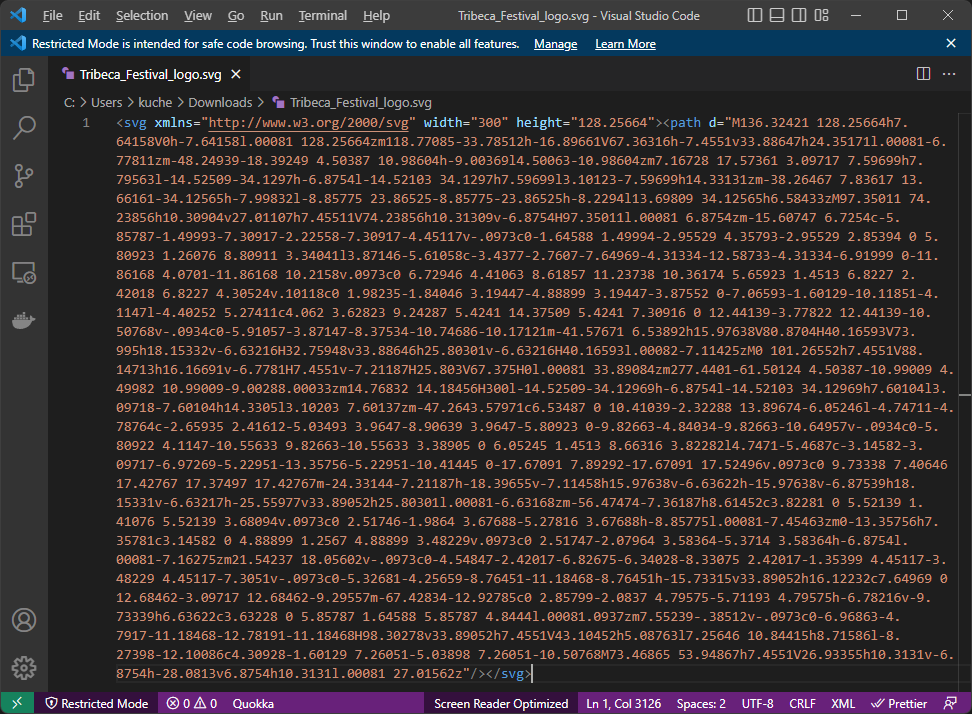The height and width of the screenshot is (714, 972).
Task: Click the Learn More link
Action: tap(625, 43)
